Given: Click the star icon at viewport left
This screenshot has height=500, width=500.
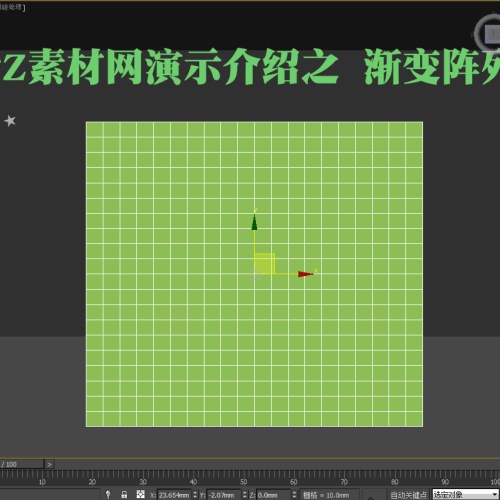Looking at the screenshot, I should [x=10, y=121].
